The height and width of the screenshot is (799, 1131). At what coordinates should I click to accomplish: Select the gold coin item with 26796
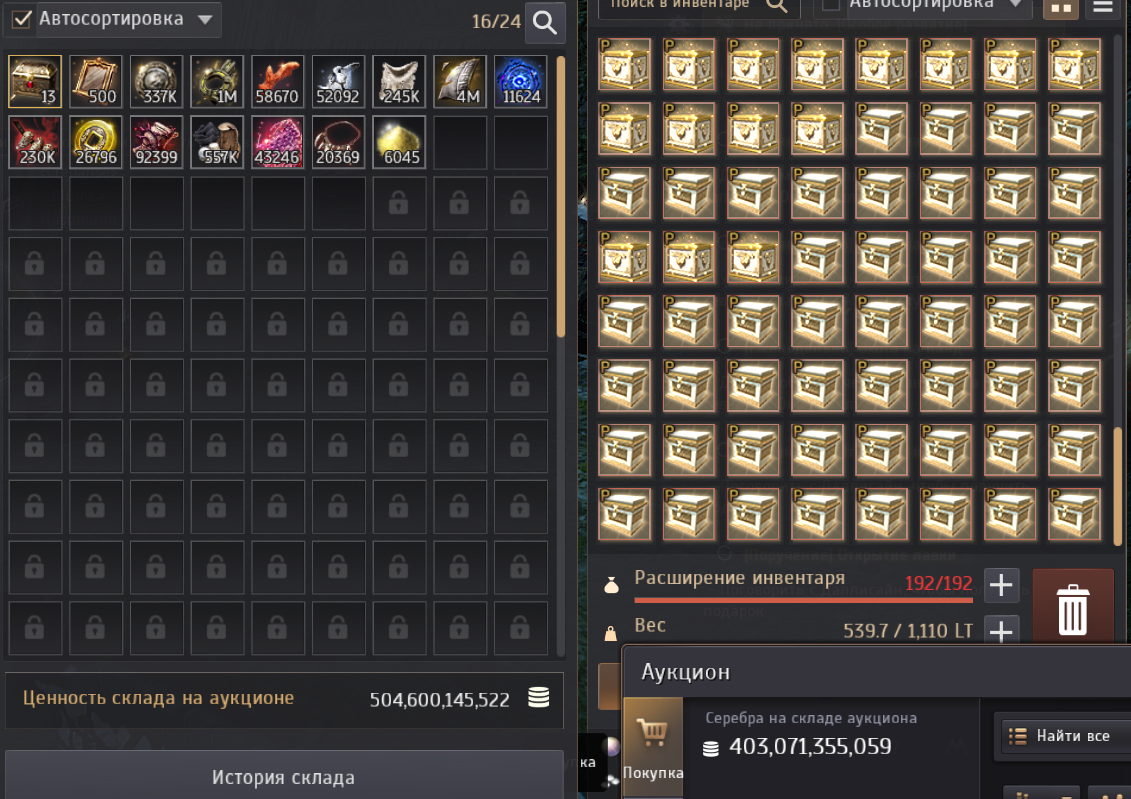pyautogui.click(x=95, y=142)
